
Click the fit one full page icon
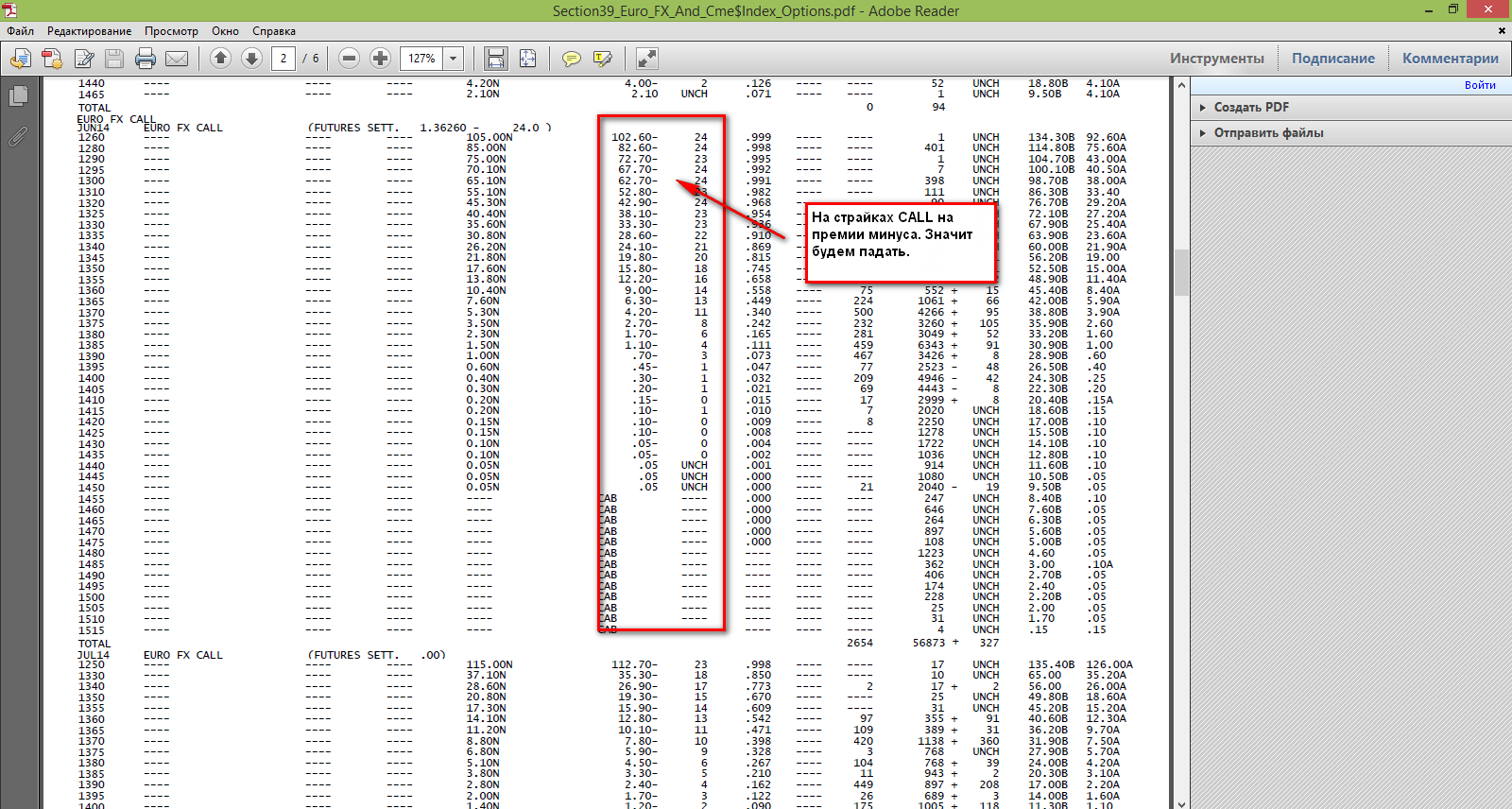click(x=527, y=59)
